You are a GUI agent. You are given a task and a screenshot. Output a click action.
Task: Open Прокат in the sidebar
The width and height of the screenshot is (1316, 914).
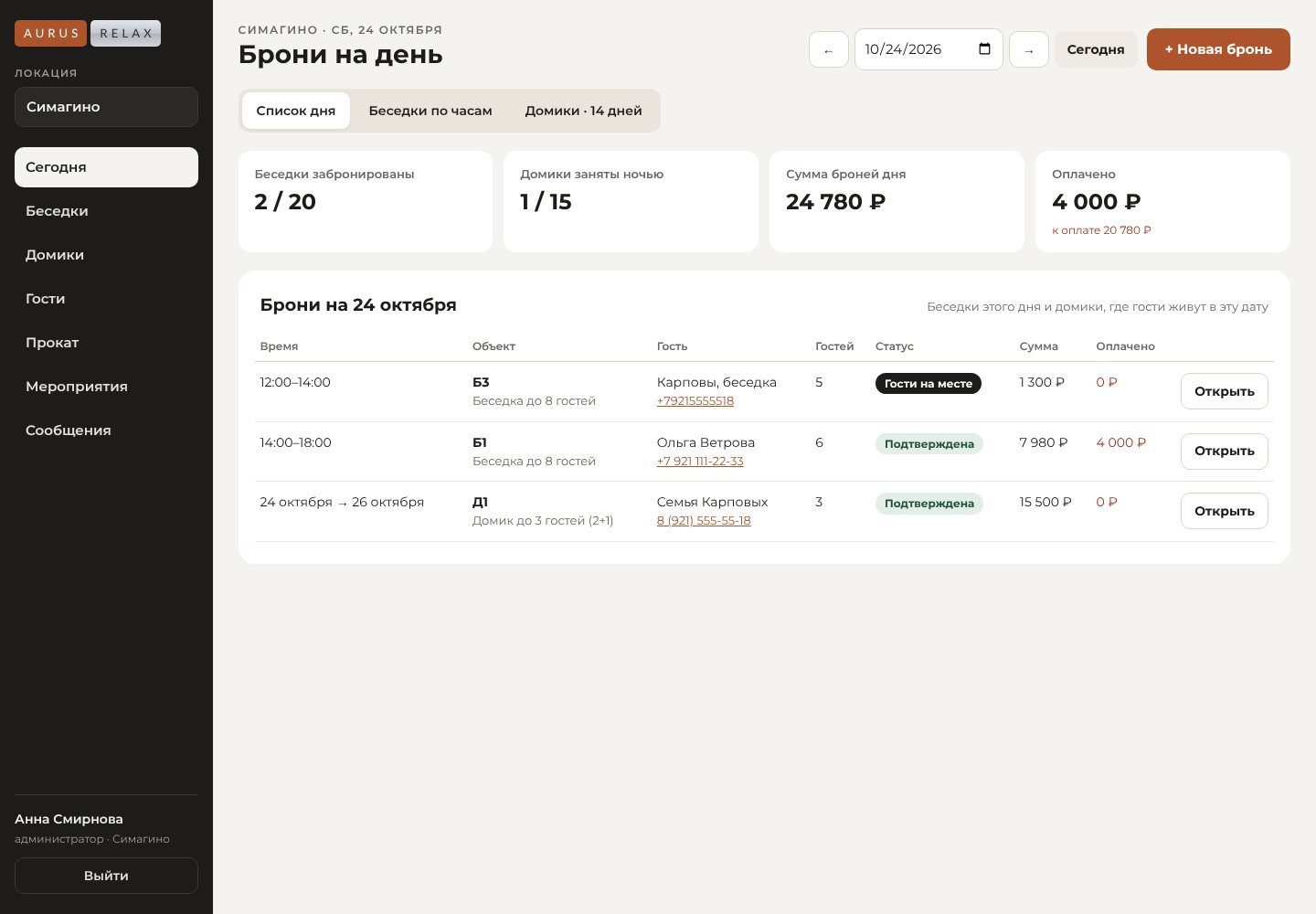click(x=106, y=343)
